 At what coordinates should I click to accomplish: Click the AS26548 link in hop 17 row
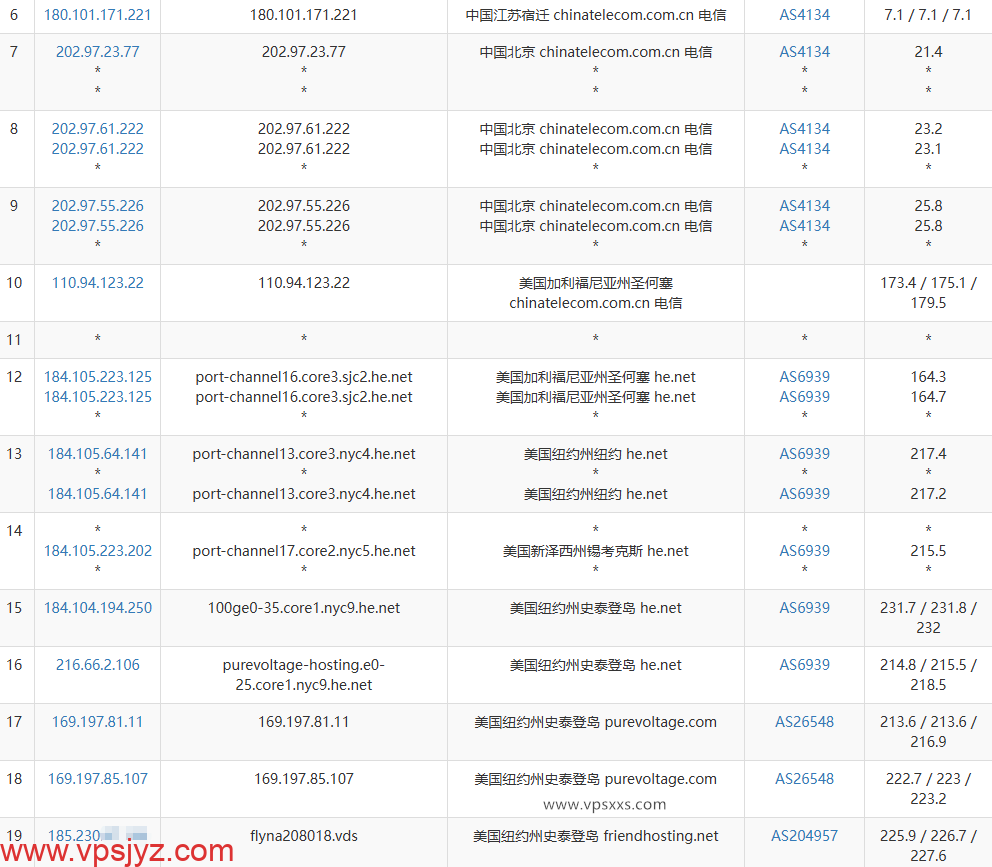click(804, 721)
